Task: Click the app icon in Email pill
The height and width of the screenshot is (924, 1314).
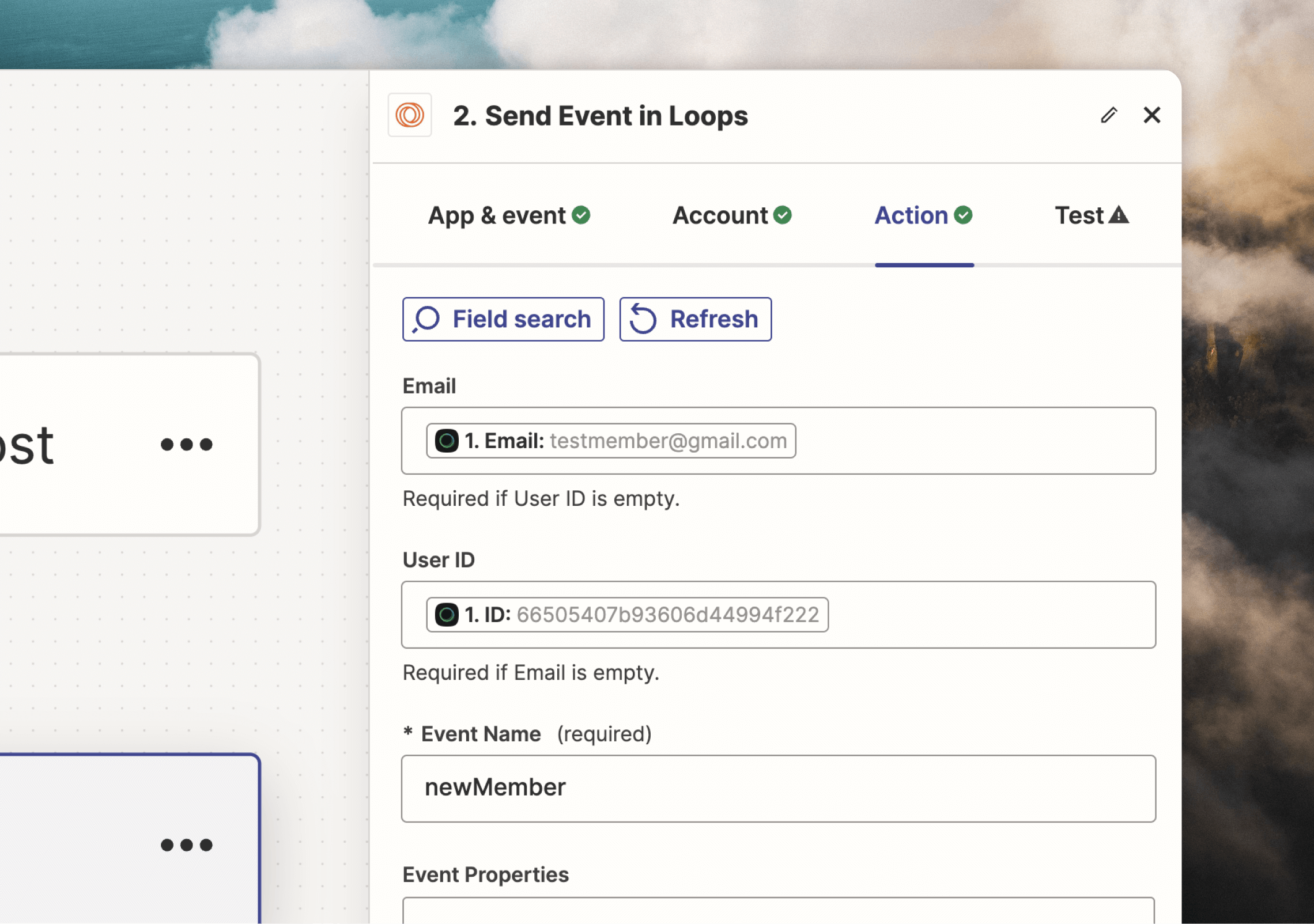Action: click(447, 441)
